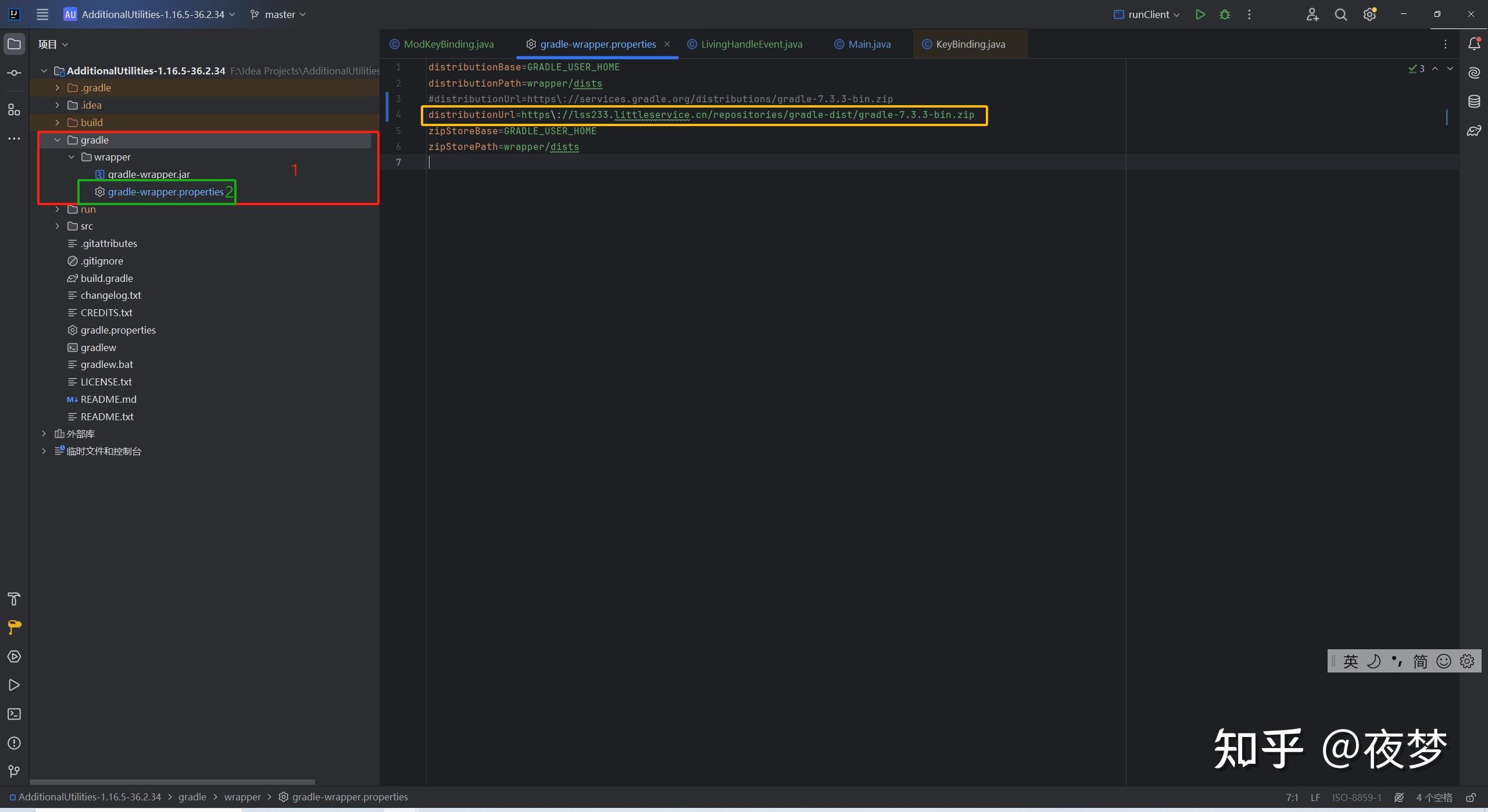Open Code With Me icon
Screen dimensions: 1488x812
[x=1312, y=15]
